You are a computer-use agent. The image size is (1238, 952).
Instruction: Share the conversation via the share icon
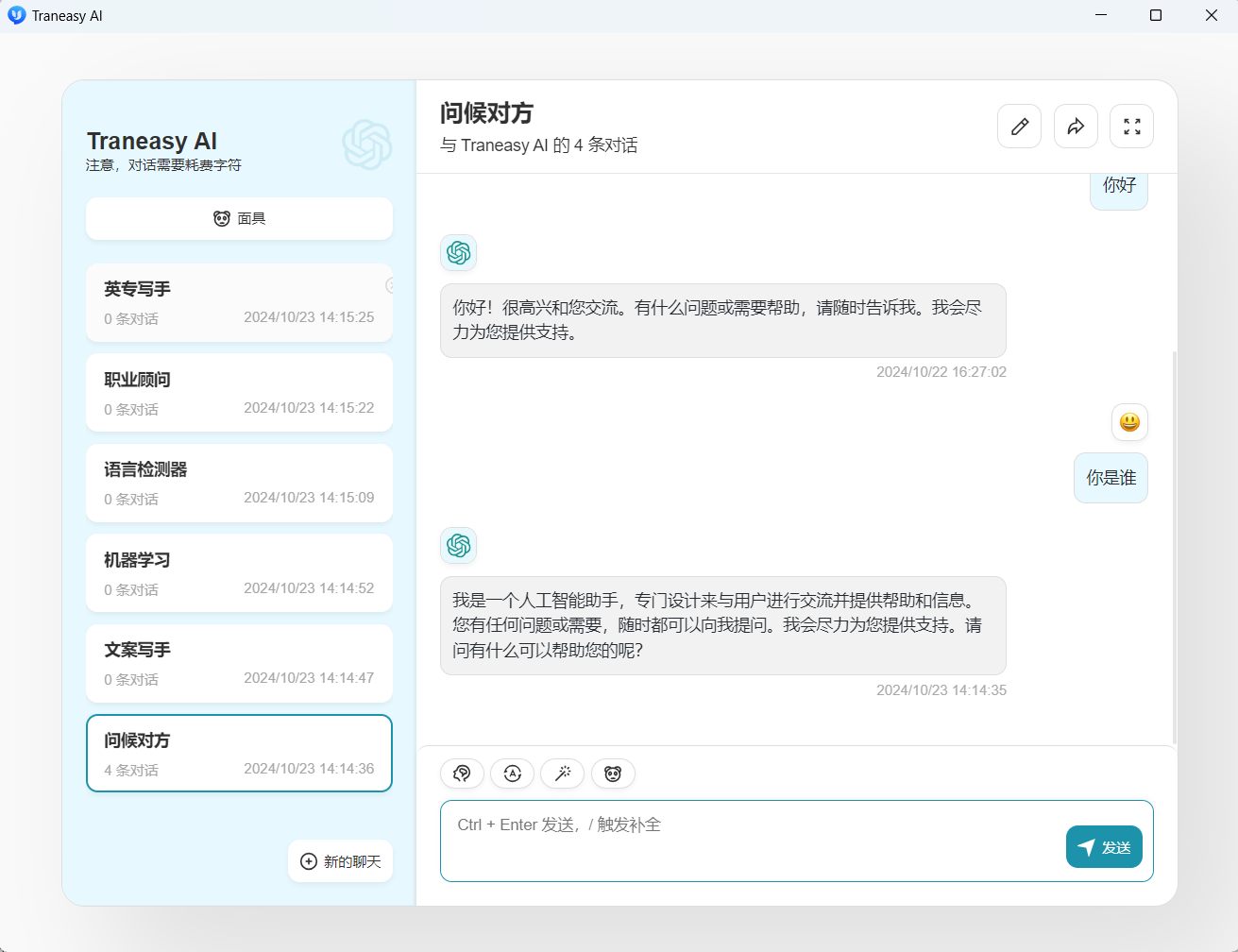pos(1076,126)
